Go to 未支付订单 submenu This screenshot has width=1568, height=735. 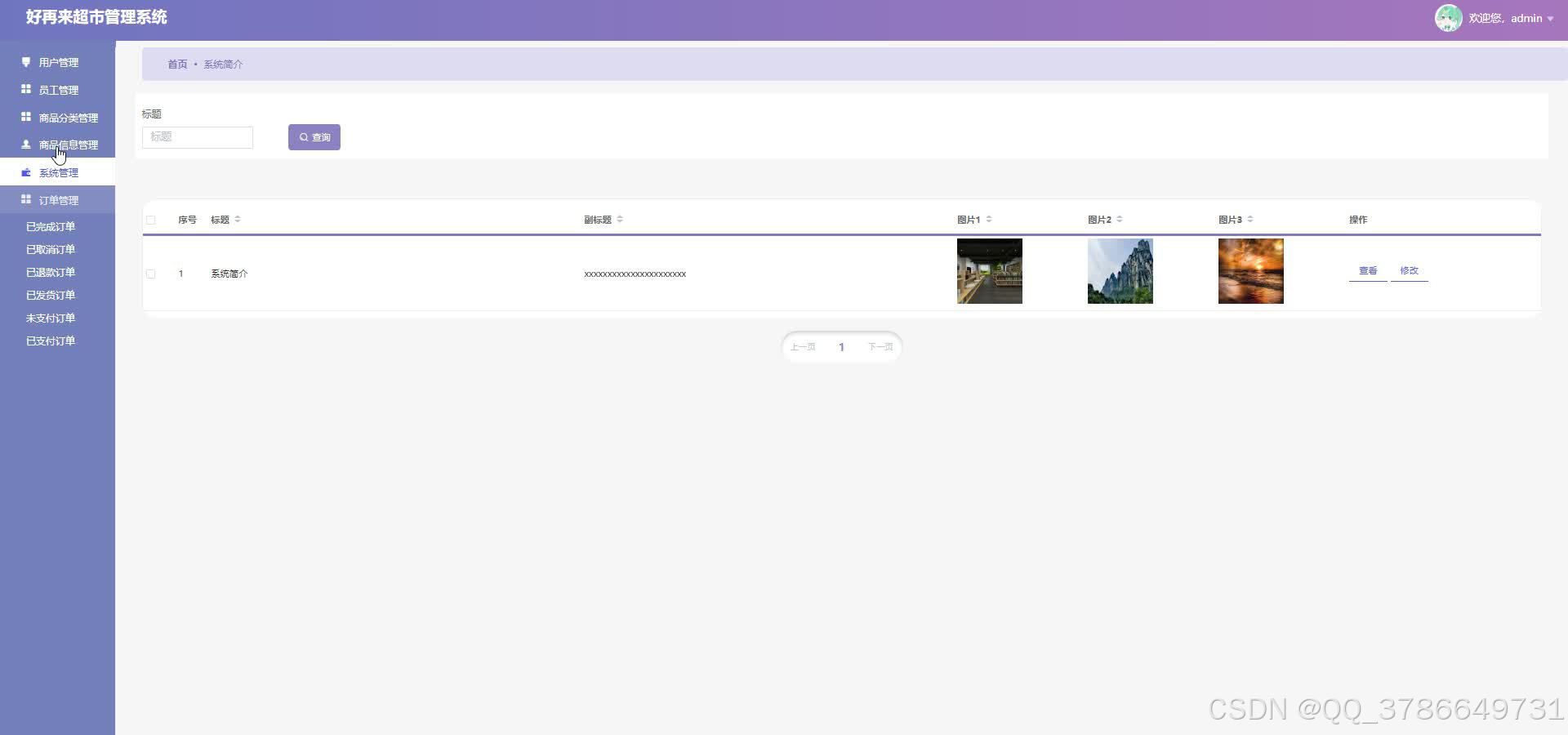(x=51, y=318)
